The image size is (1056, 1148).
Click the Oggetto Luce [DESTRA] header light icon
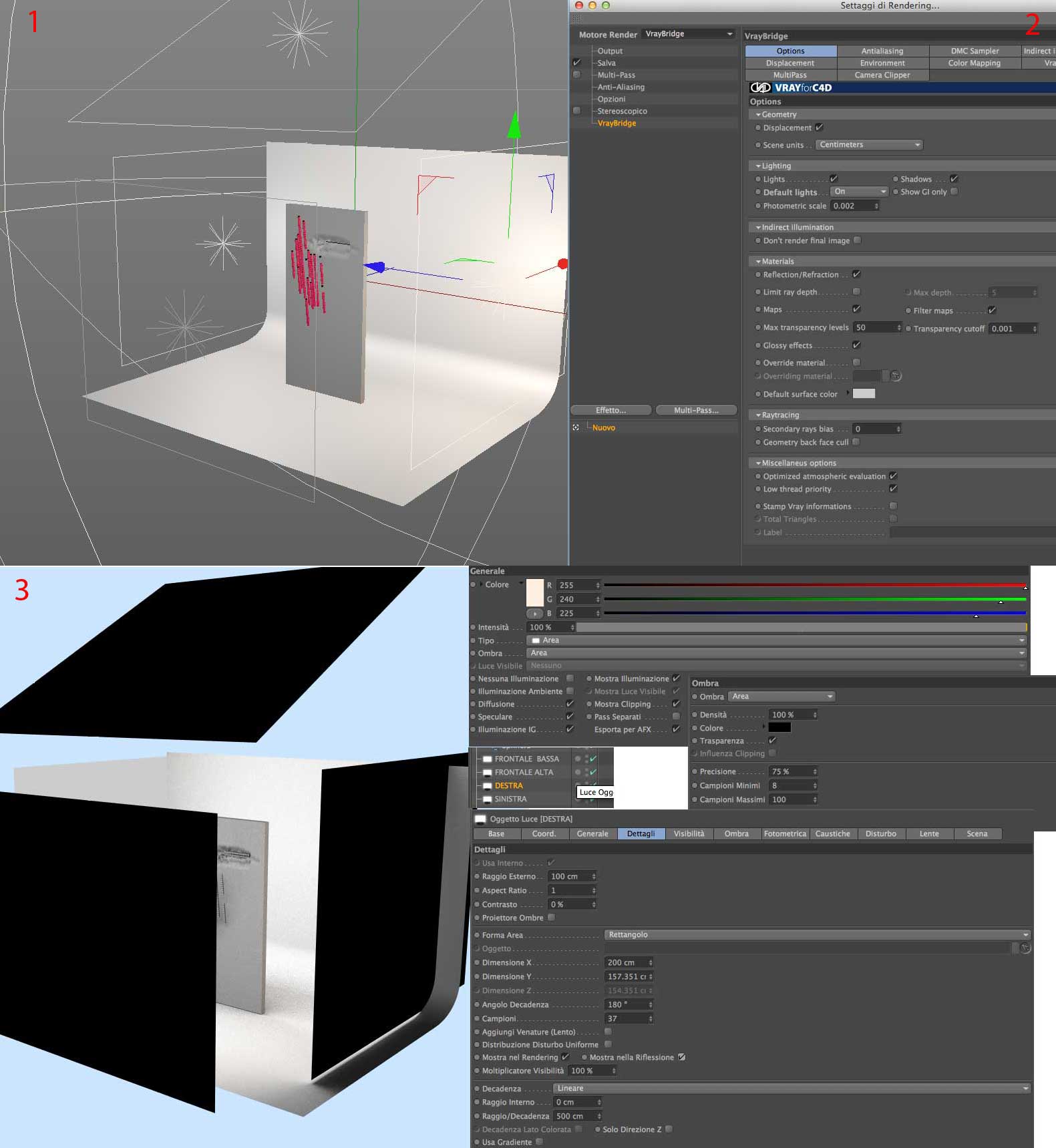click(x=480, y=819)
